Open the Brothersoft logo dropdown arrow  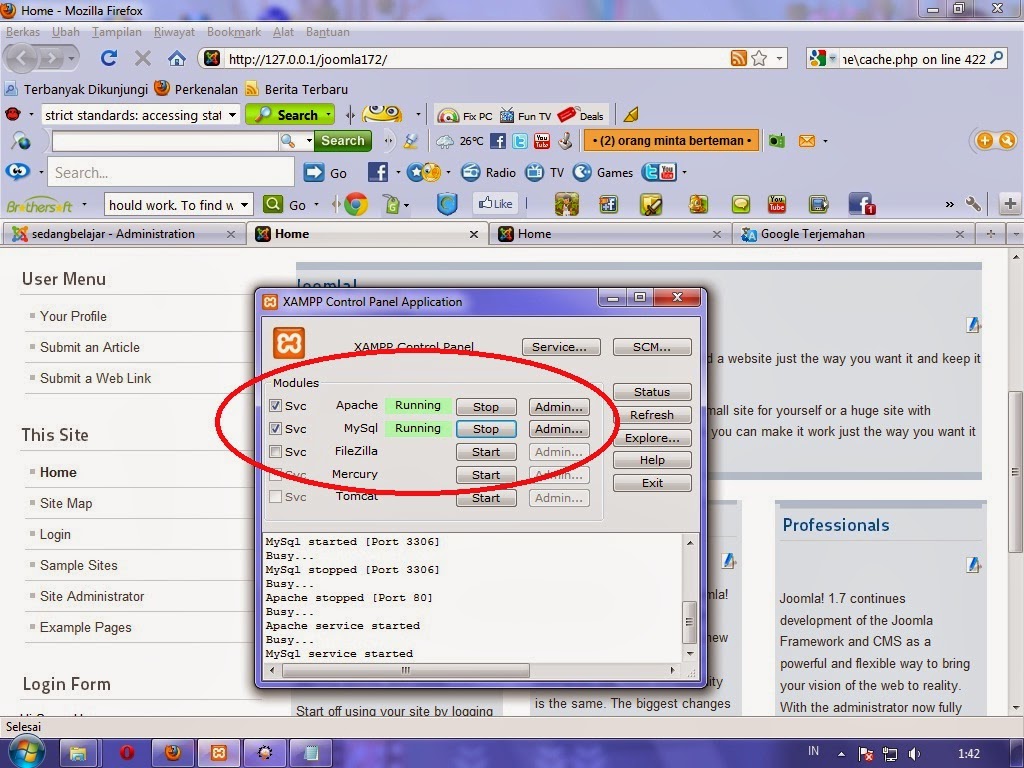84,205
